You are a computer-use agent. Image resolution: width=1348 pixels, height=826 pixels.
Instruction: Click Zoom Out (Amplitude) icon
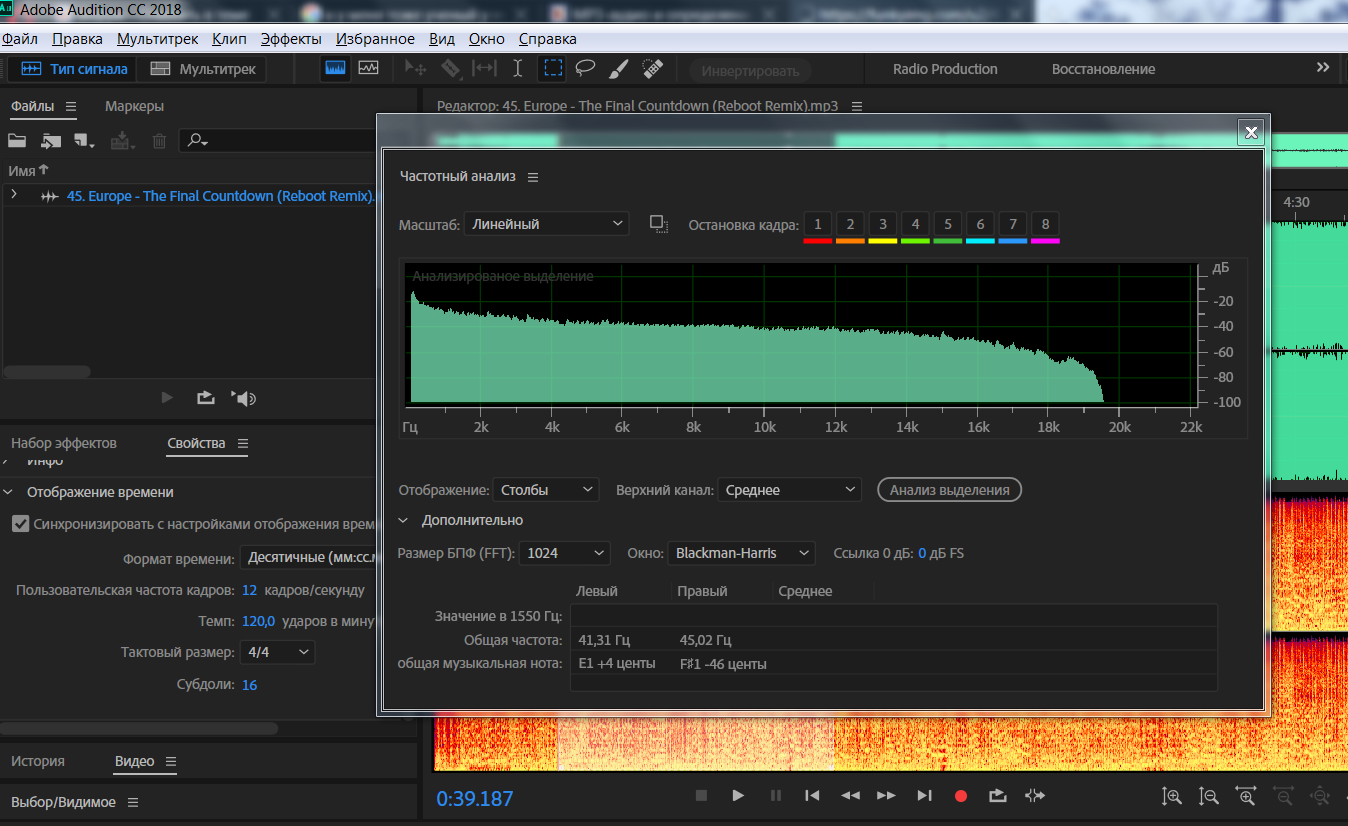tap(1208, 797)
